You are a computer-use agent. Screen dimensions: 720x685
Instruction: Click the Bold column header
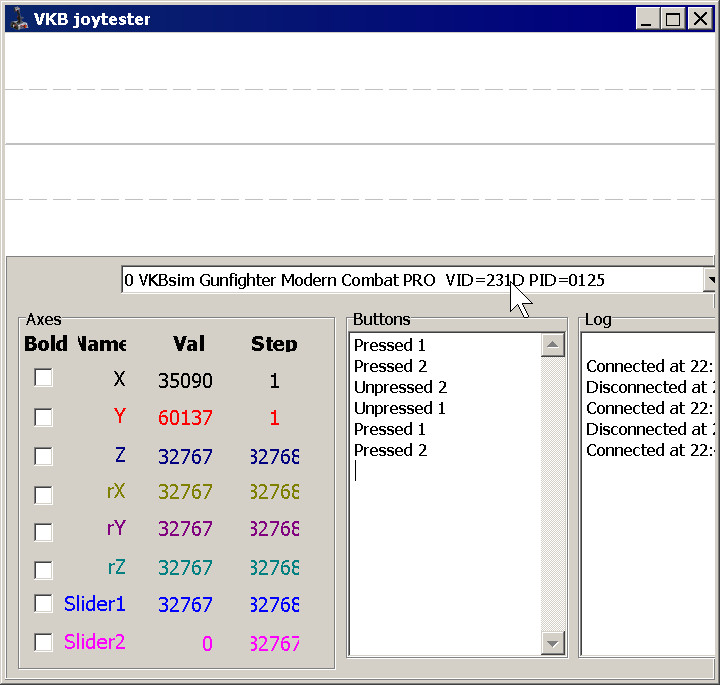coord(46,343)
